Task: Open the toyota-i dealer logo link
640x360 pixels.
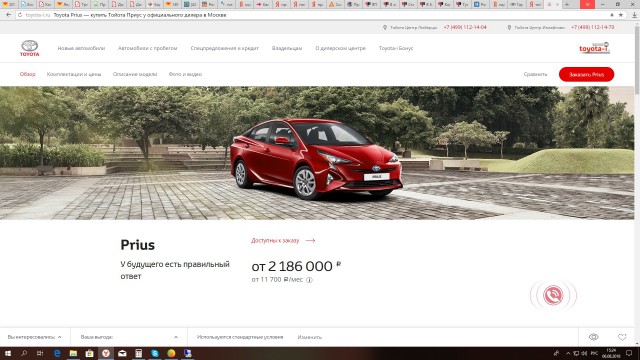Action: click(594, 48)
